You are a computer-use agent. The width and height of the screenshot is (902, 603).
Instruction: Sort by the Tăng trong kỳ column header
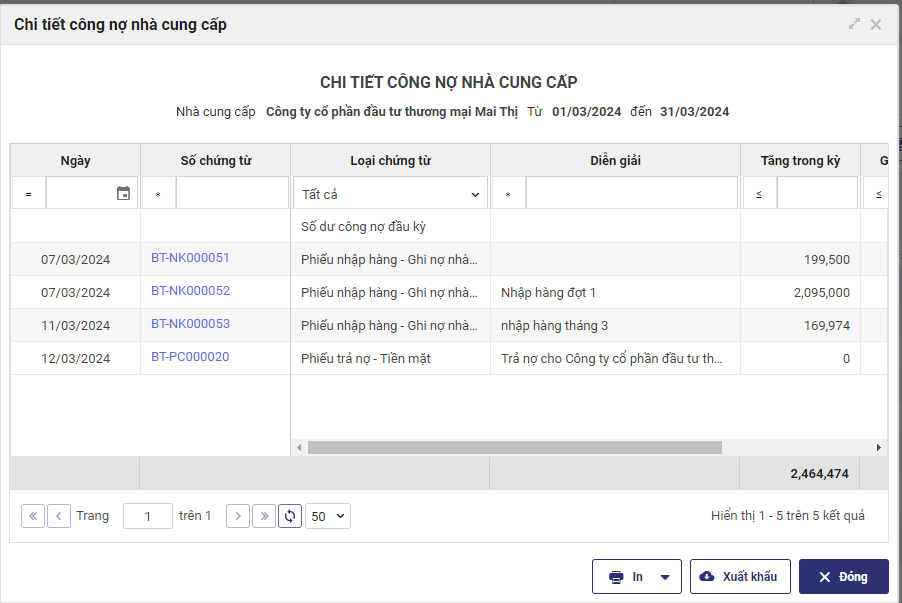pos(800,161)
